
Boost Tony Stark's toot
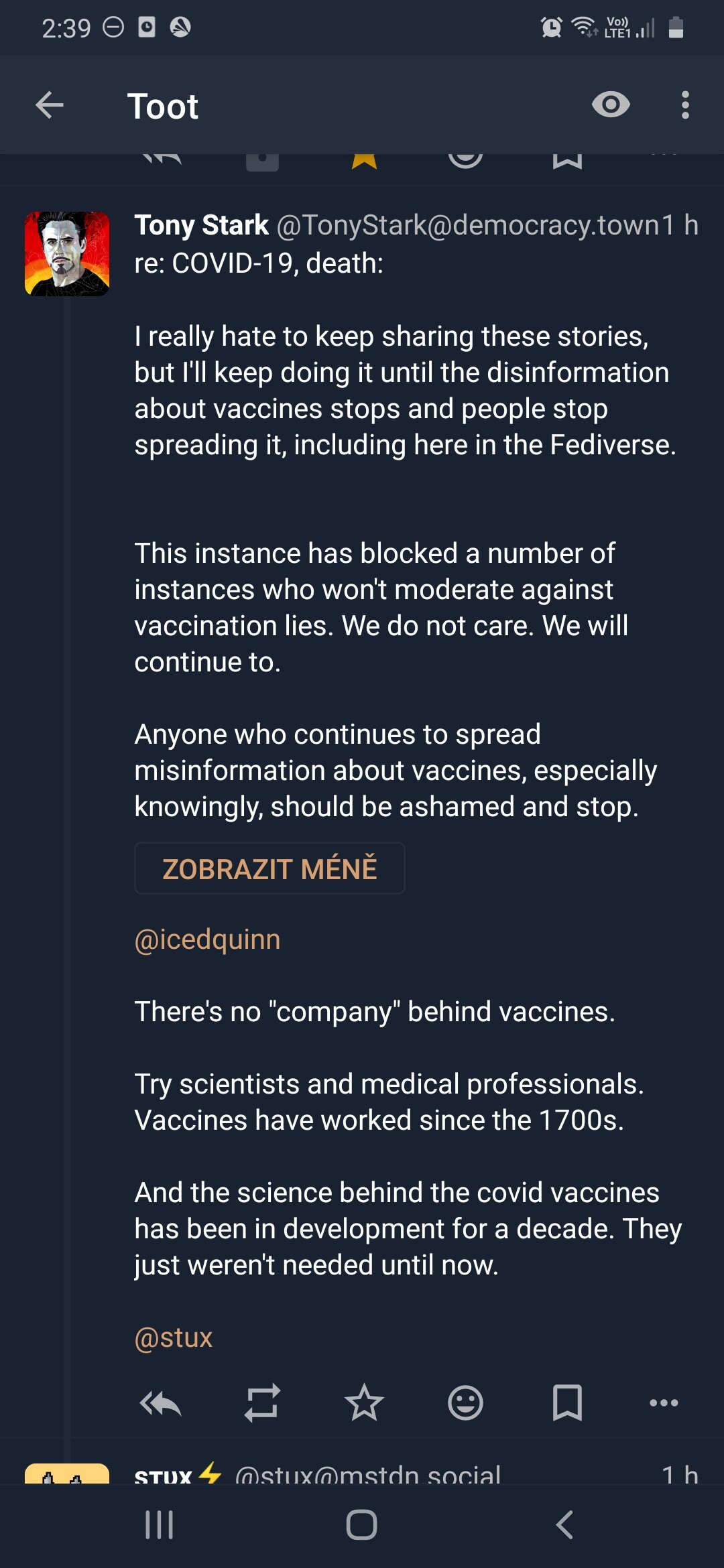point(262,1402)
